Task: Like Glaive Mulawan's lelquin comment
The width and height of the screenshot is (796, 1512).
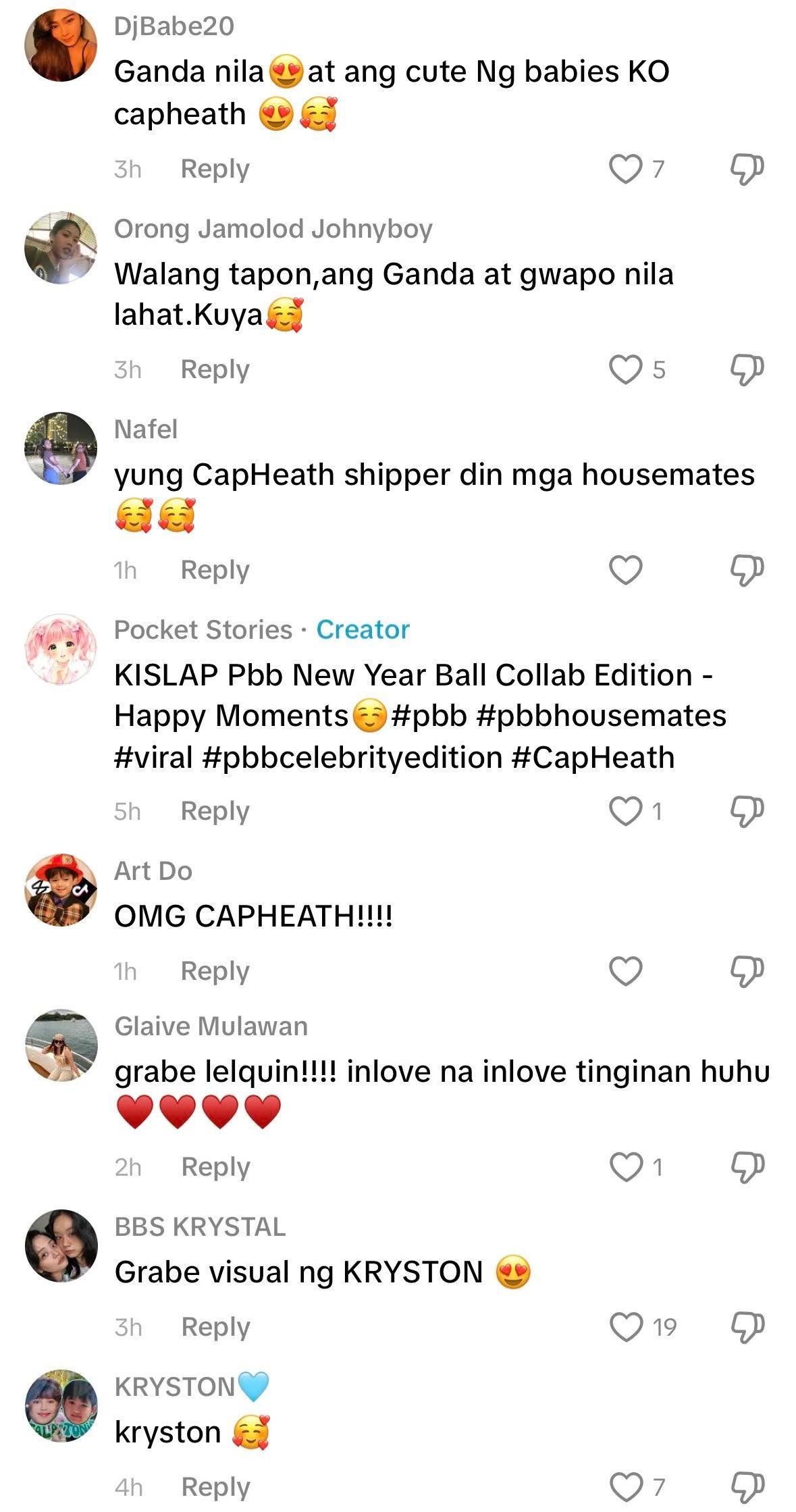Action: pos(626,1167)
